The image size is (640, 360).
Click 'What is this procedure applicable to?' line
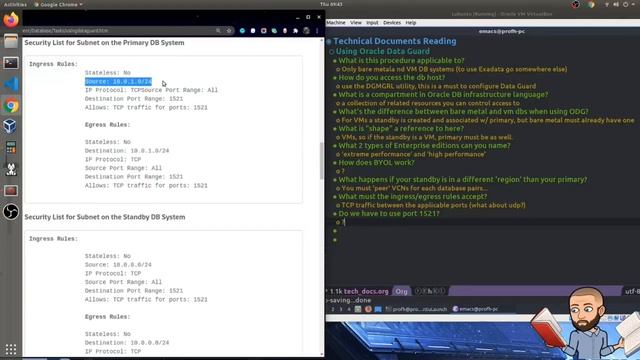(401, 60)
